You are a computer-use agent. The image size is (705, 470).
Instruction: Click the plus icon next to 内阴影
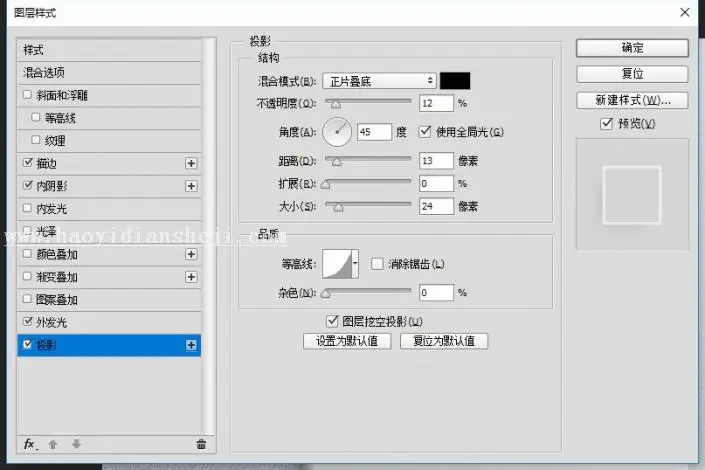[x=191, y=186]
